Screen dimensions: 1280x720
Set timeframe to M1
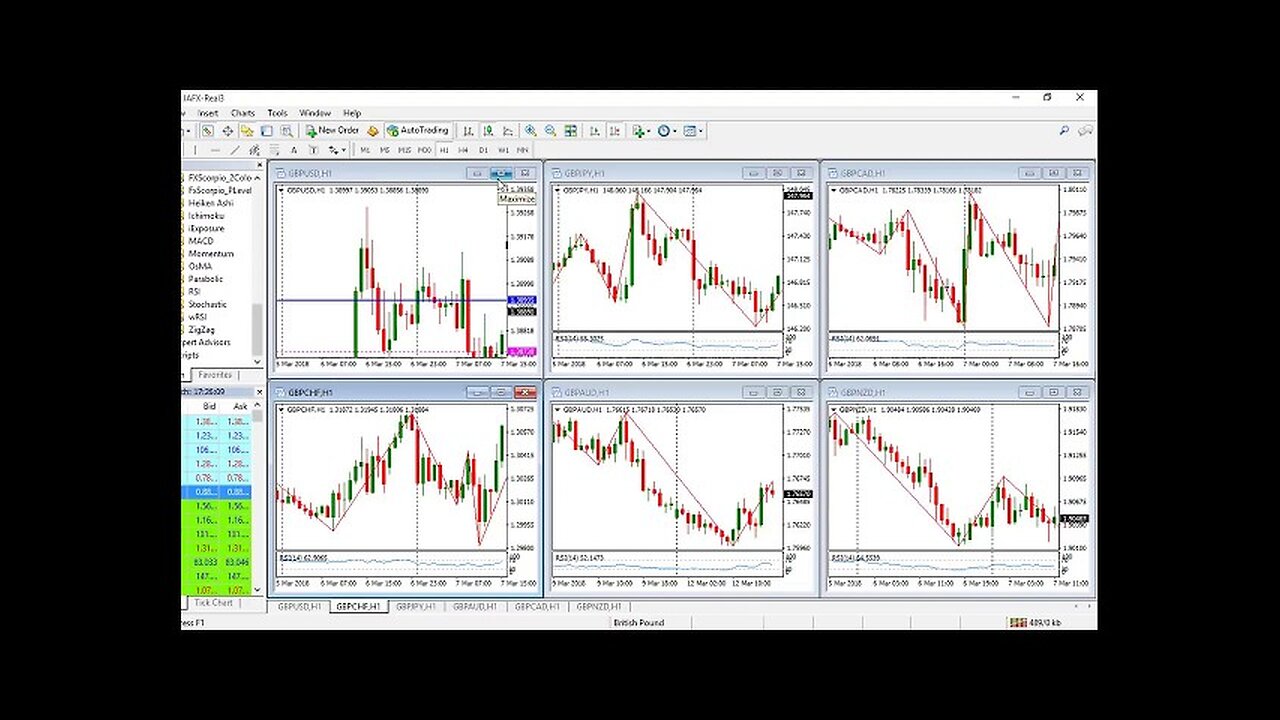365,150
